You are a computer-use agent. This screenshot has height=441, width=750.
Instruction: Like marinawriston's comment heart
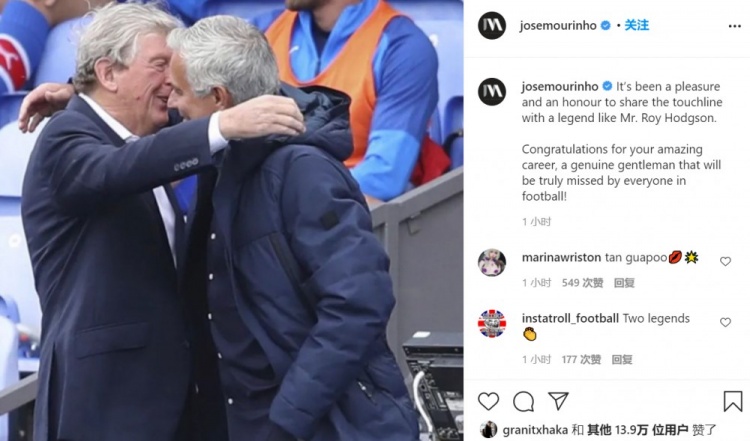726,261
